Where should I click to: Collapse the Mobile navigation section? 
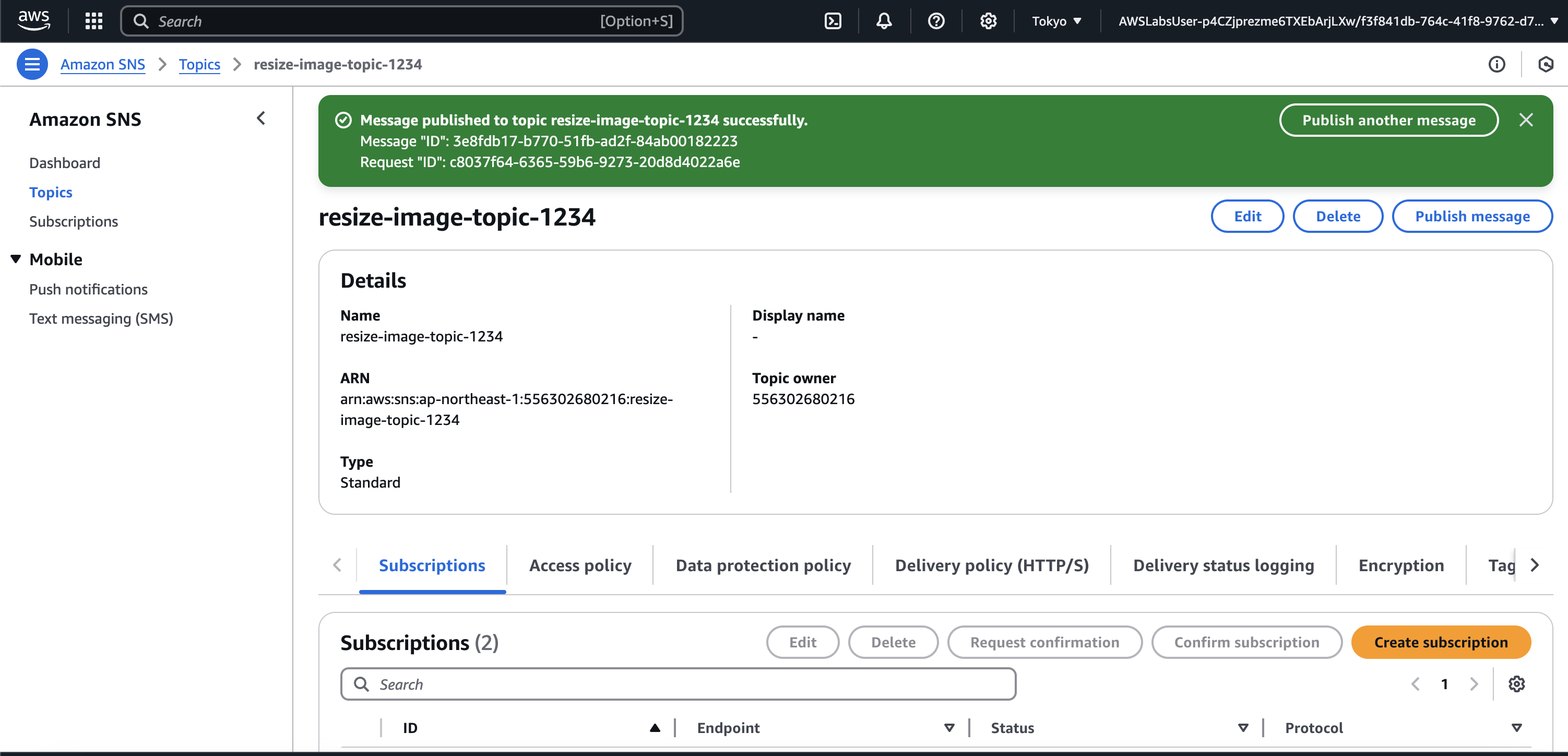click(x=16, y=259)
